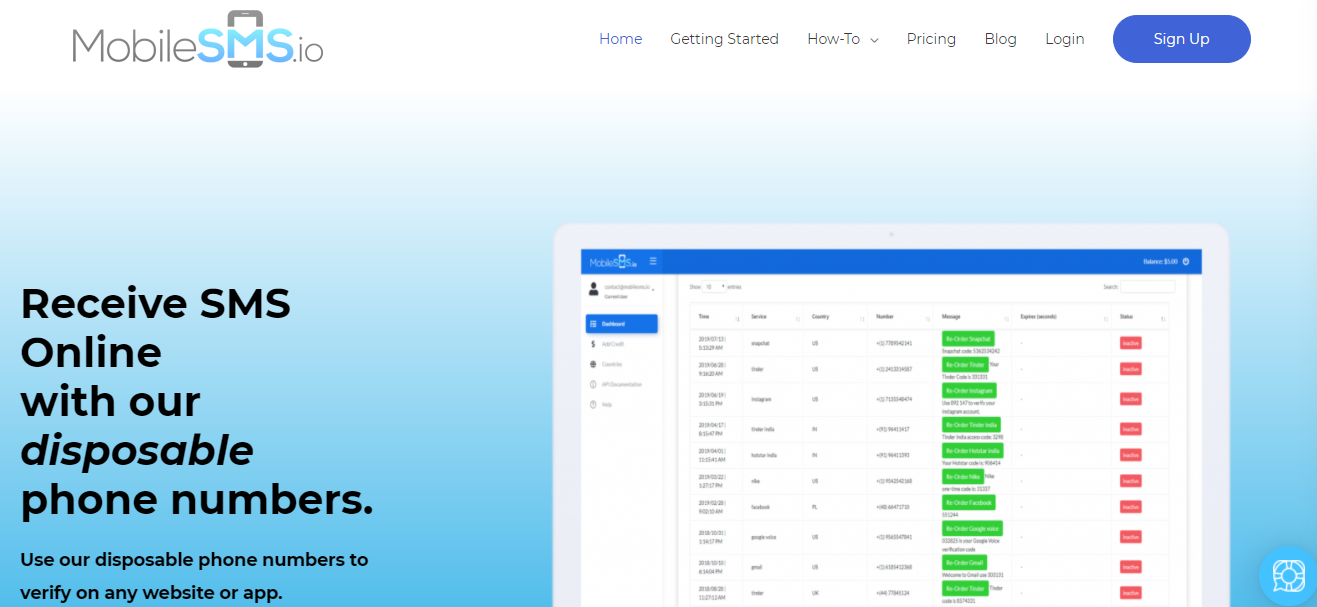Click Re-Order Nike button in preview

click(x=962, y=476)
